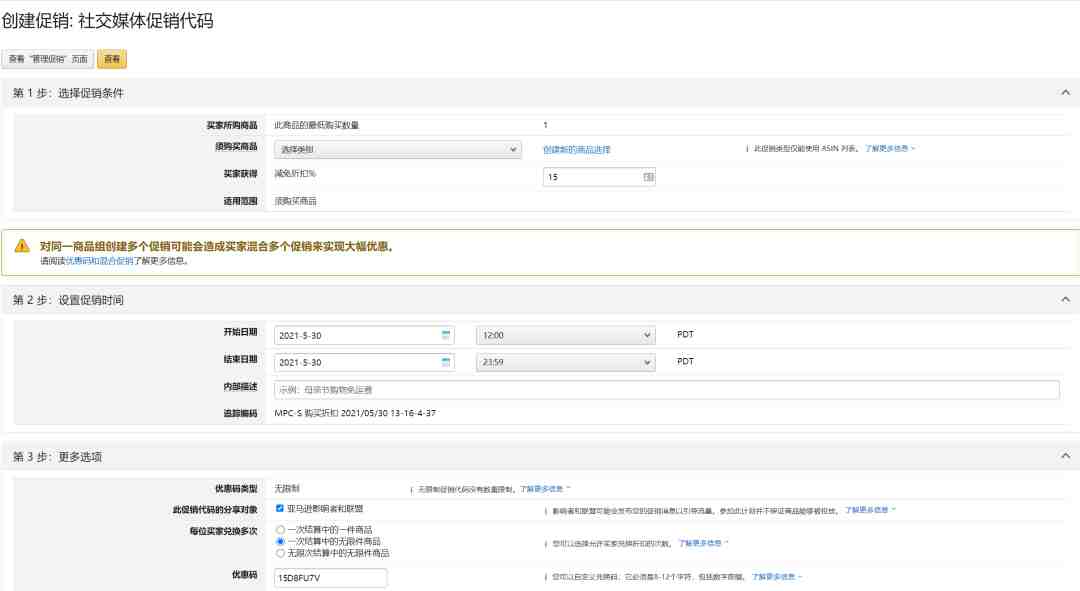Click 了解更多信息 in the 优惠码类型 row
This screenshot has width=1080, height=591.
(x=541, y=489)
